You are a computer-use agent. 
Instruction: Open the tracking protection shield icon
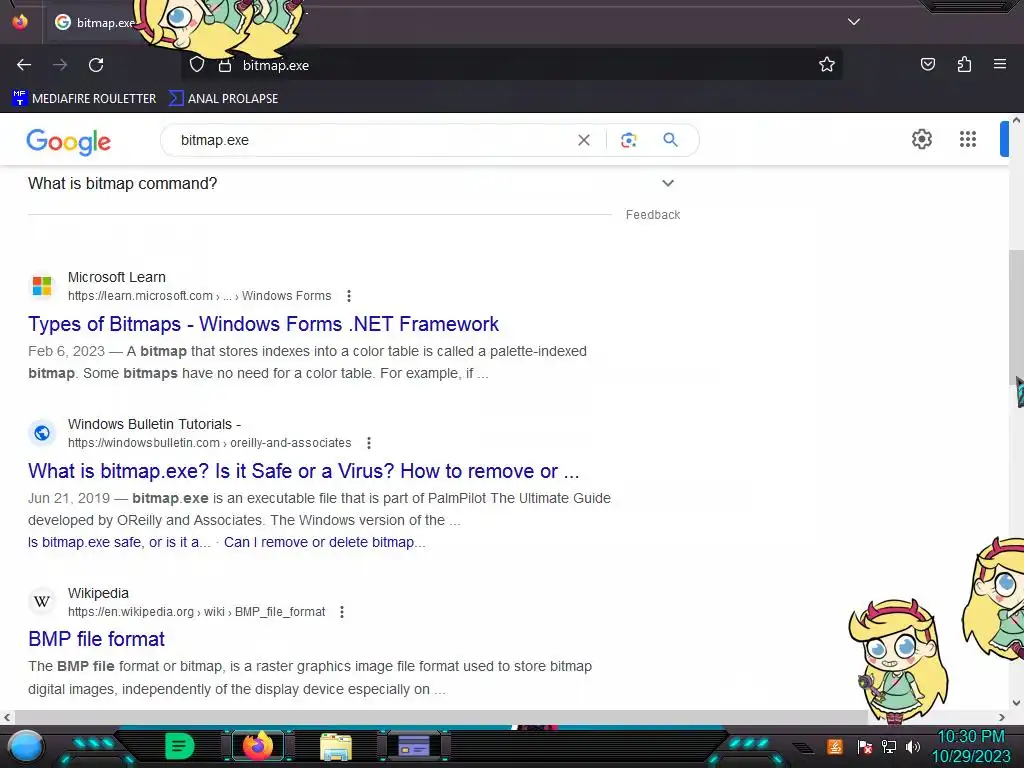pos(197,65)
